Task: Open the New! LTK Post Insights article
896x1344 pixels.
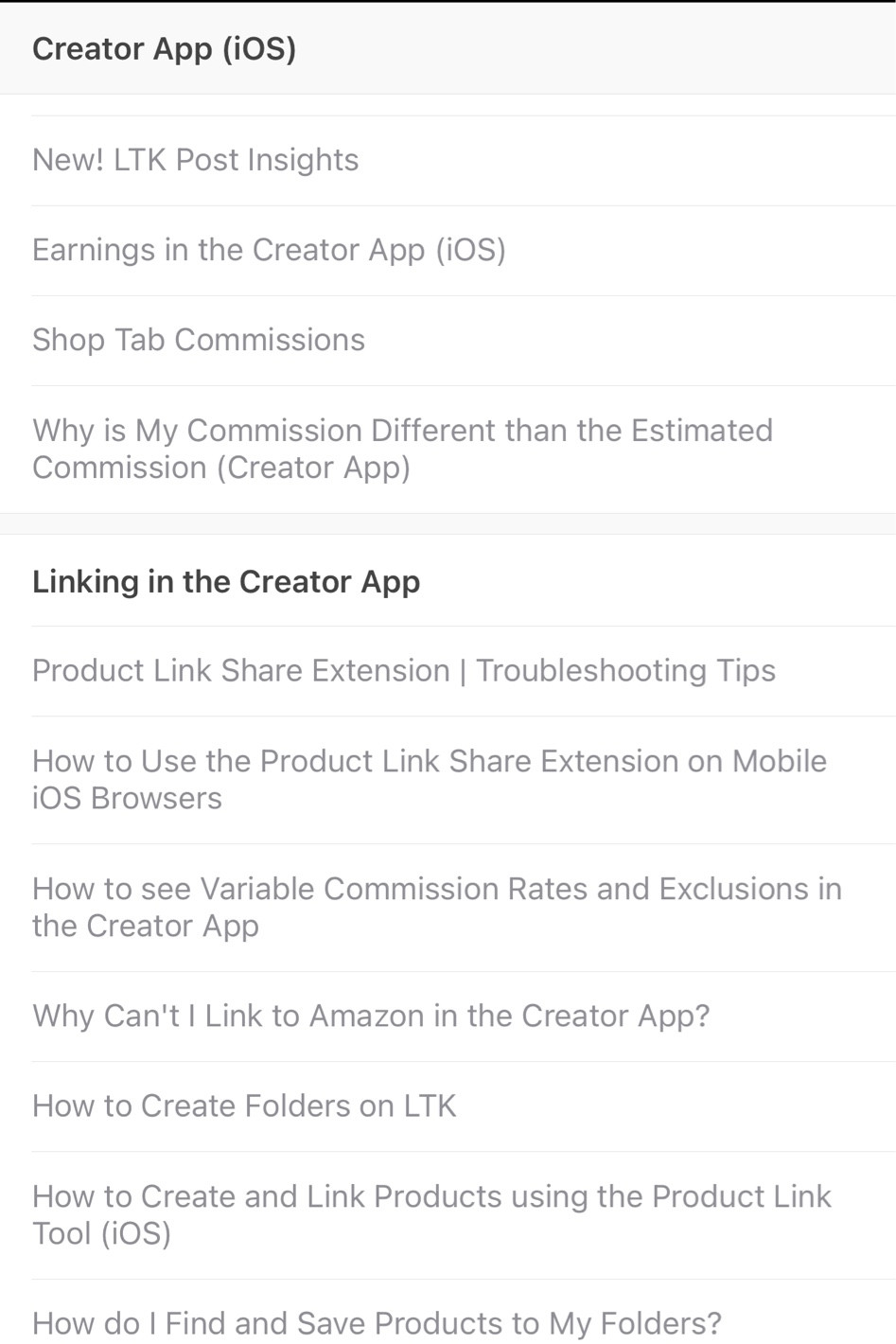Action: 195,160
